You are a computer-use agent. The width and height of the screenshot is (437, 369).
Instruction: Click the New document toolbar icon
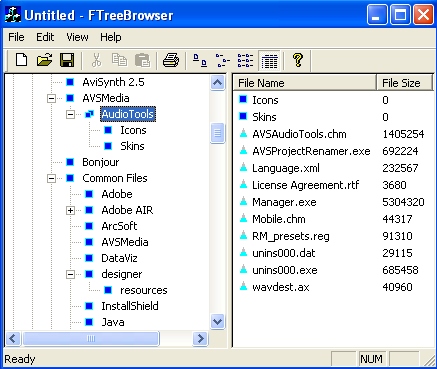[22, 60]
